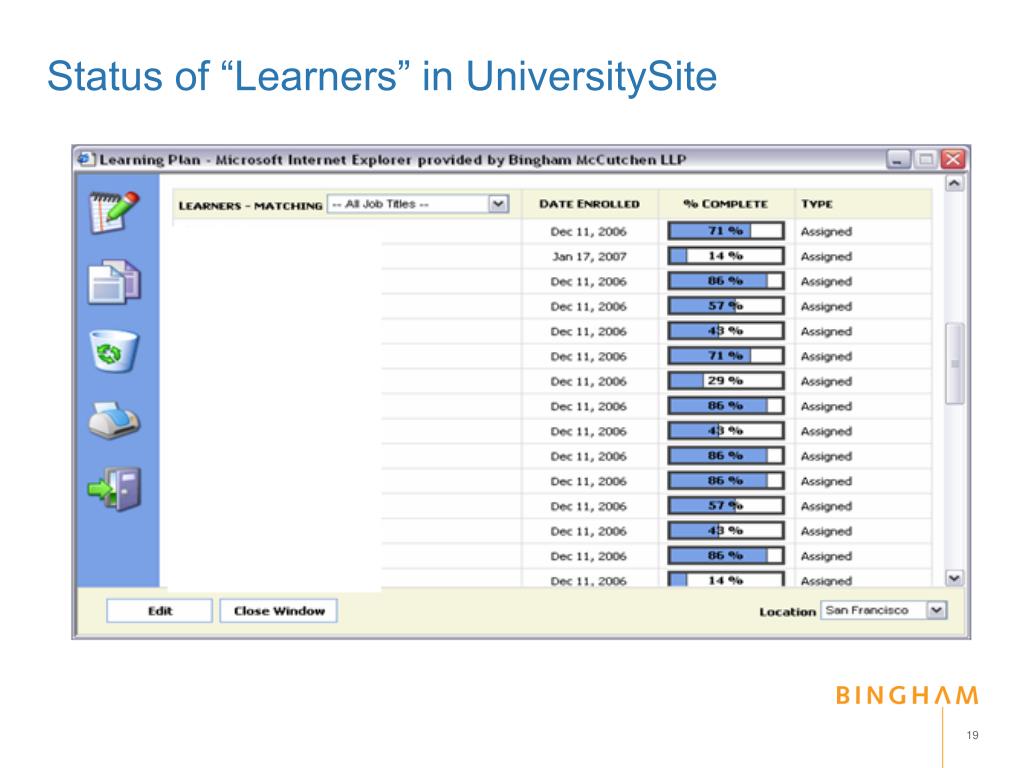The width and height of the screenshot is (1024, 768).
Task: Click the 29 % progress bar
Action: coord(726,381)
